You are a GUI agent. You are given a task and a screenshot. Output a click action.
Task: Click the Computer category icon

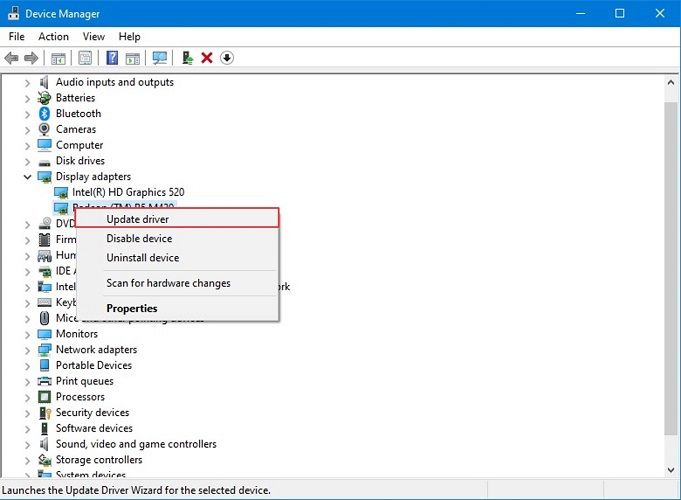[44, 145]
